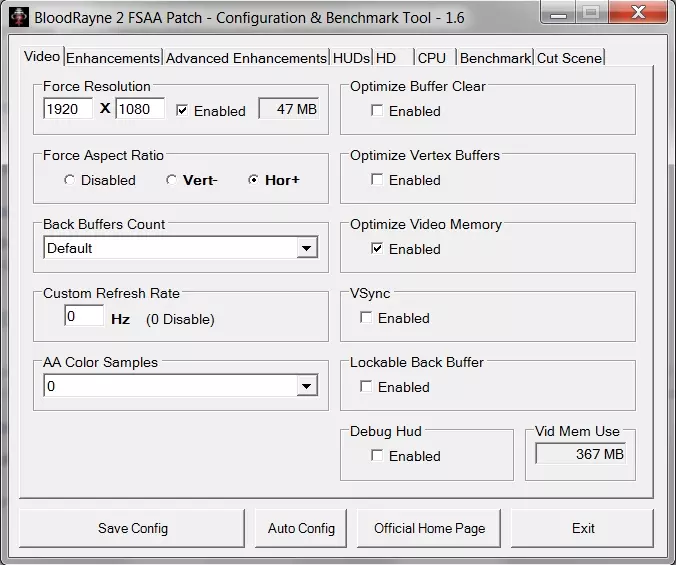Viewport: 676px width, 565px height.
Task: Toggle Force Resolution Enabled checkbox
Action: pos(182,111)
